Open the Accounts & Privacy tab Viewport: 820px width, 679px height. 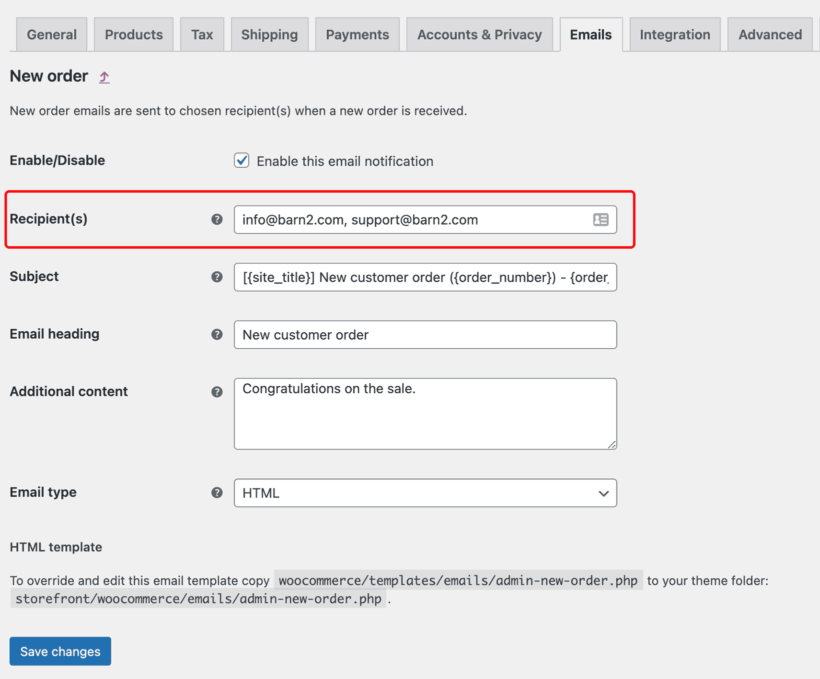click(x=479, y=33)
